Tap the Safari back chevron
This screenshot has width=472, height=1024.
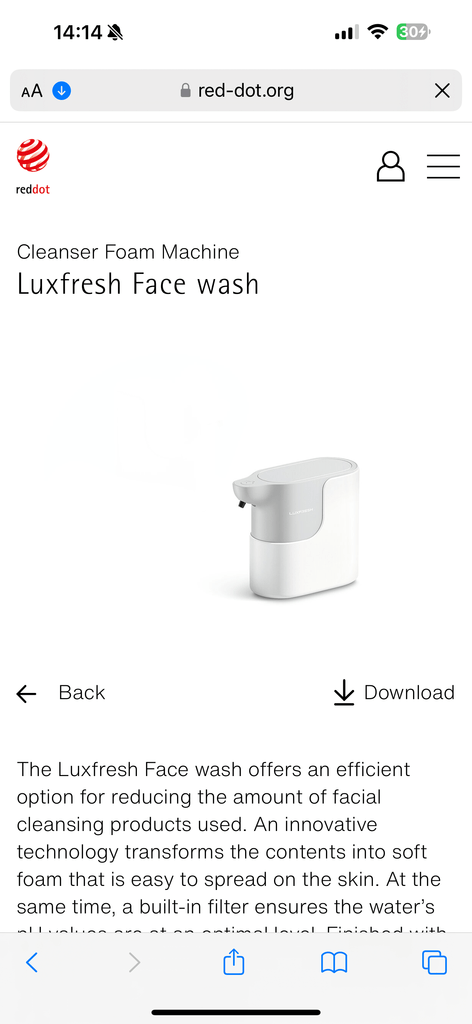(x=31, y=962)
